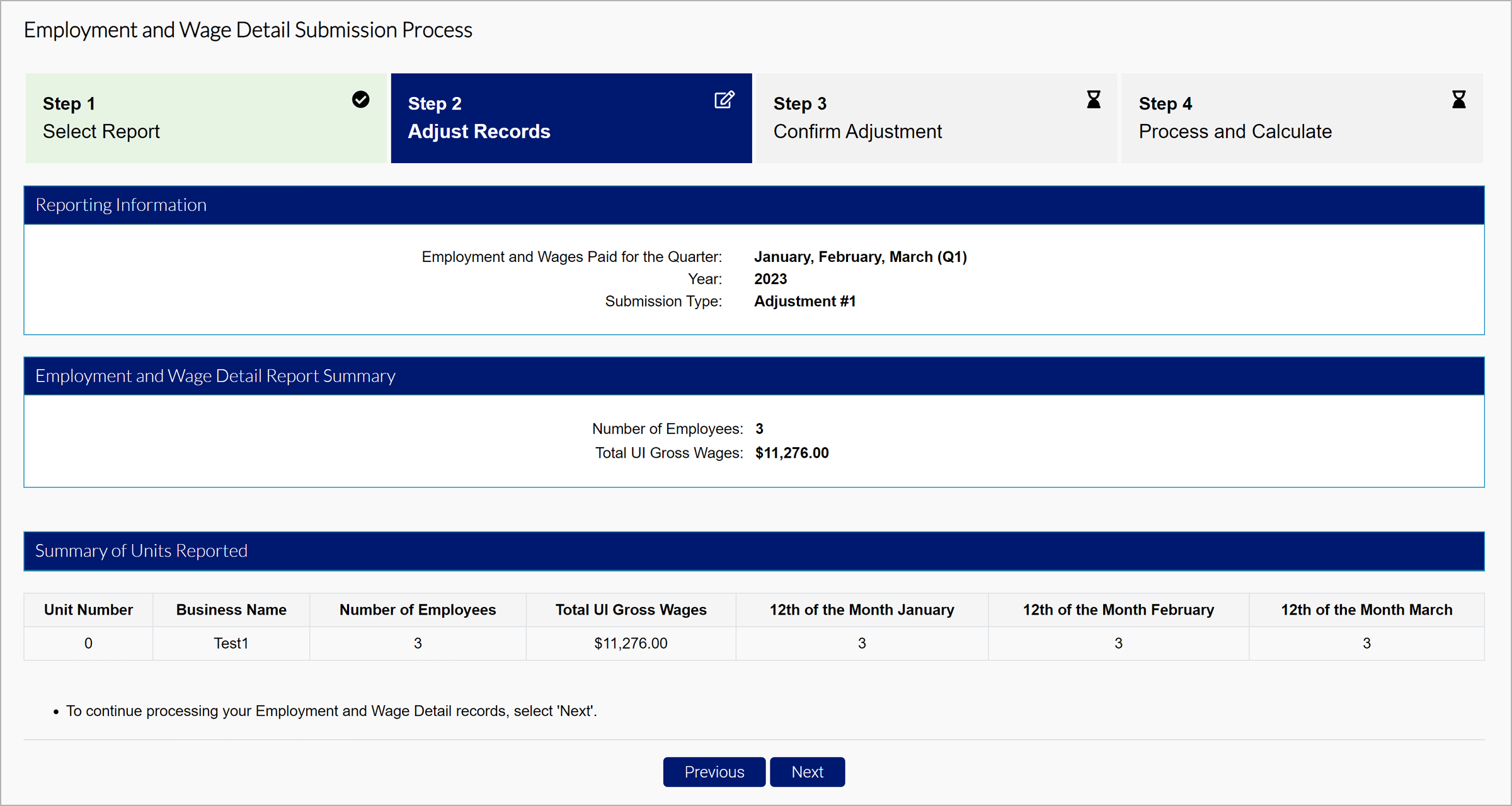Click the Total UI Gross Wages column header
This screenshot has width=1512, height=806.
(x=631, y=610)
